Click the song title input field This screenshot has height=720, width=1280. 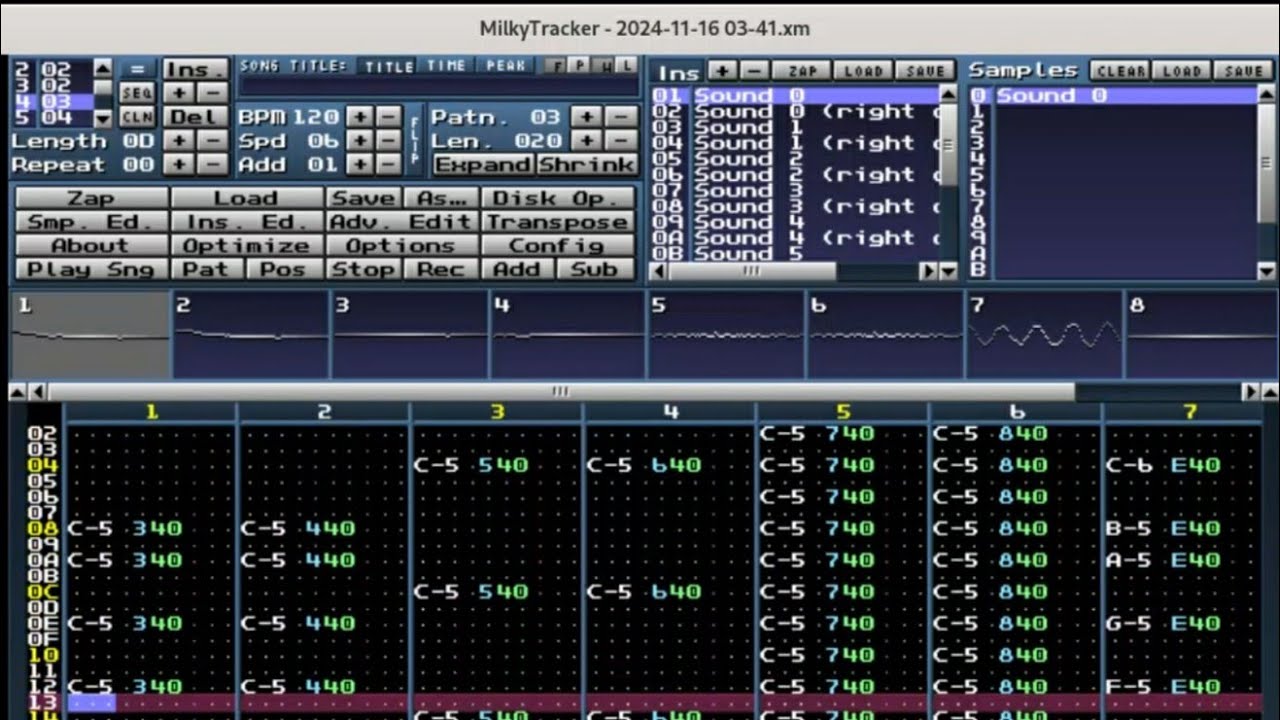click(x=438, y=88)
